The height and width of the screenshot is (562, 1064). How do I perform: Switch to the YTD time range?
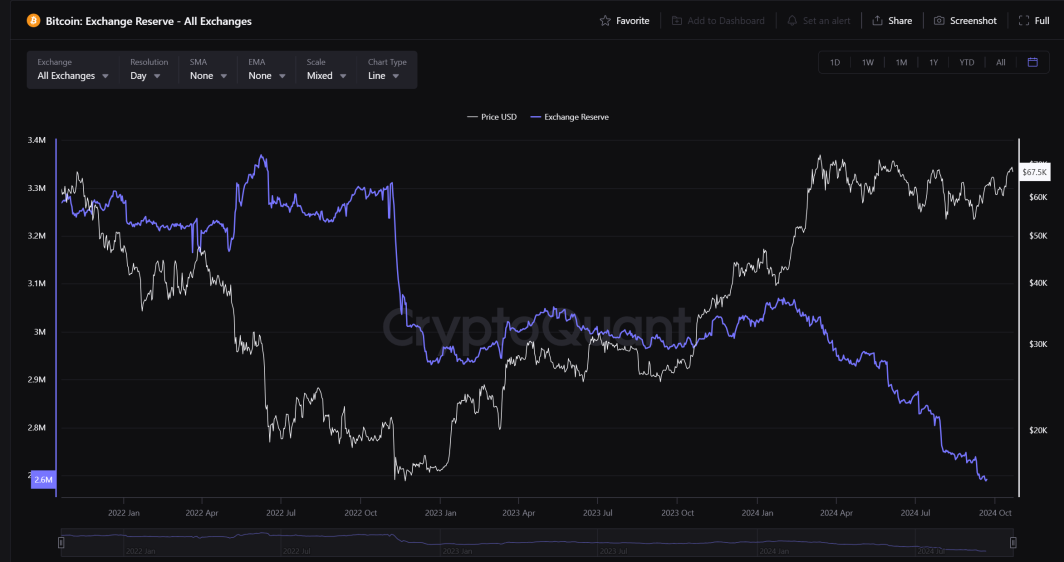click(x=967, y=62)
